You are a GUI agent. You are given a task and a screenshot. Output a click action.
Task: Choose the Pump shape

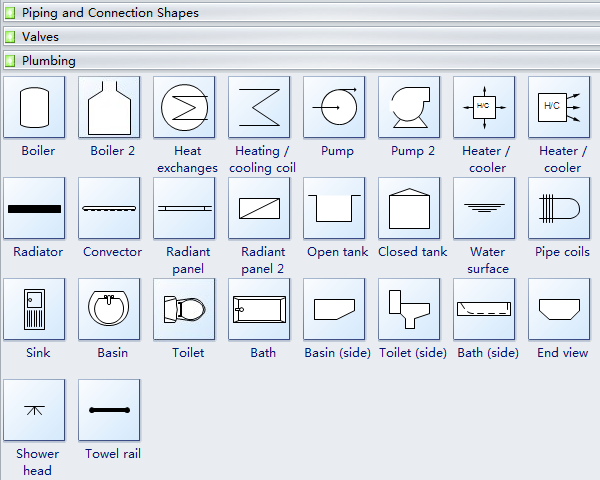334,107
